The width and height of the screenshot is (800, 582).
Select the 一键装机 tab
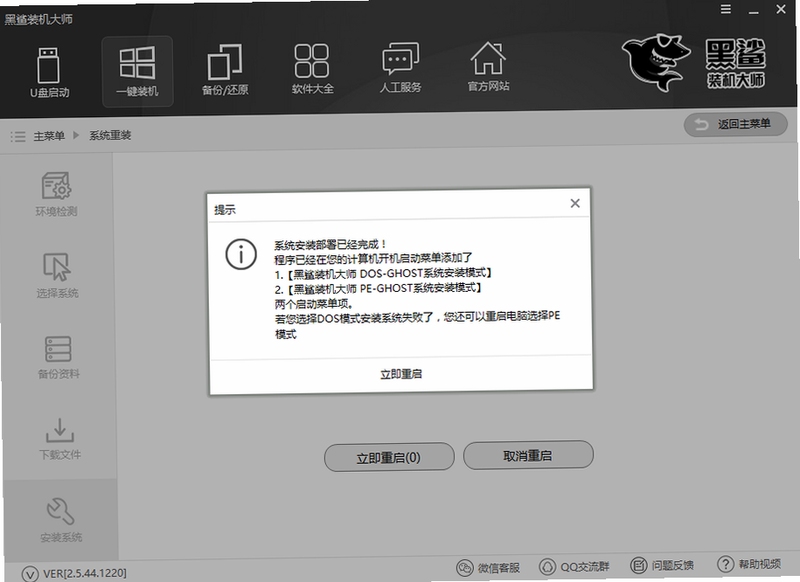(x=137, y=71)
